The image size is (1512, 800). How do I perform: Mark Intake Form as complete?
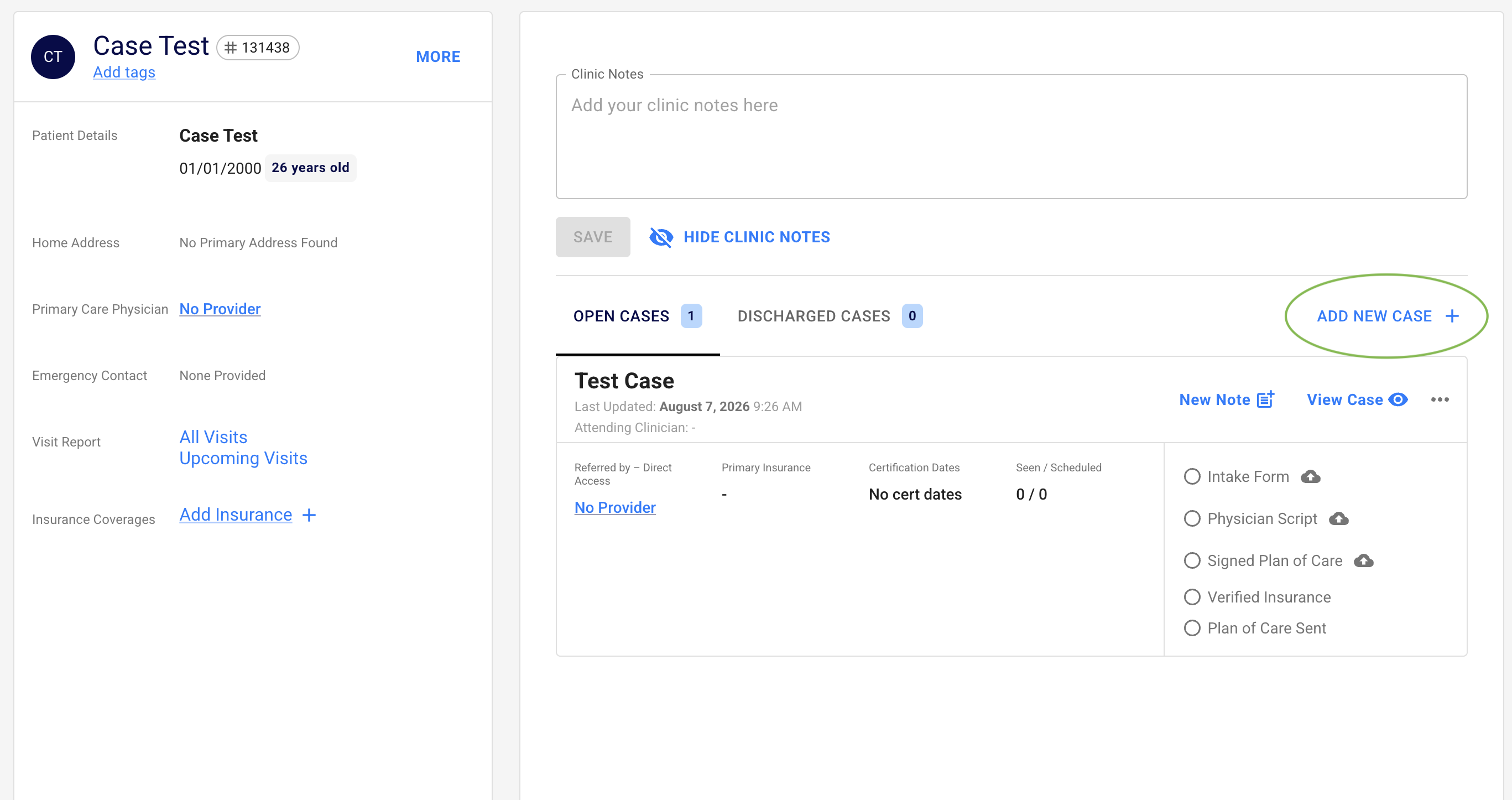(x=1192, y=476)
